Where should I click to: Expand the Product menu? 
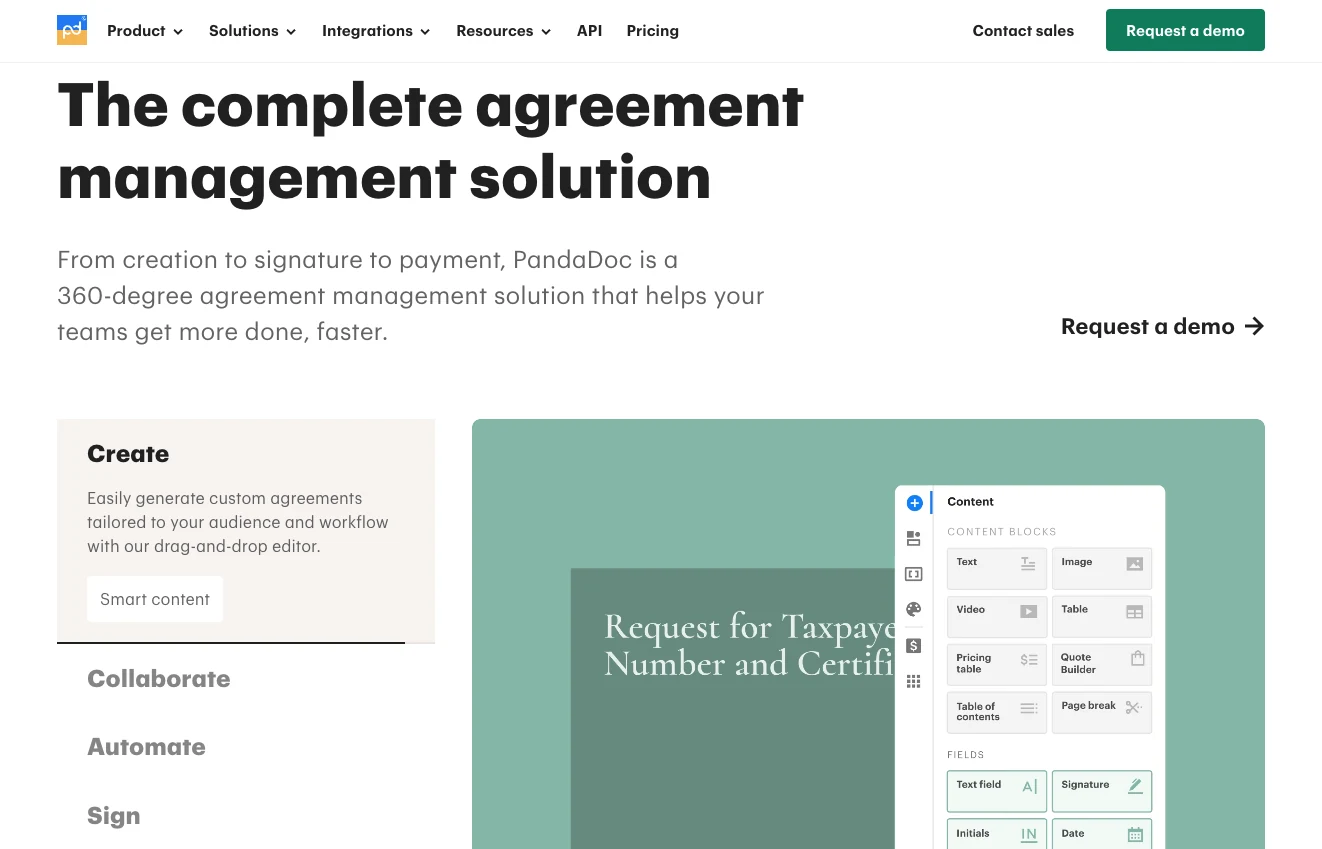[145, 31]
